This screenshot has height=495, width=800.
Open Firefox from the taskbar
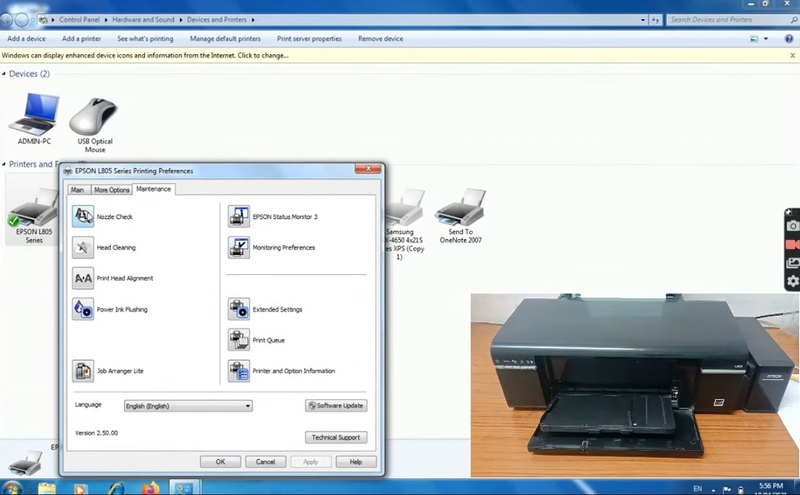[x=151, y=489]
